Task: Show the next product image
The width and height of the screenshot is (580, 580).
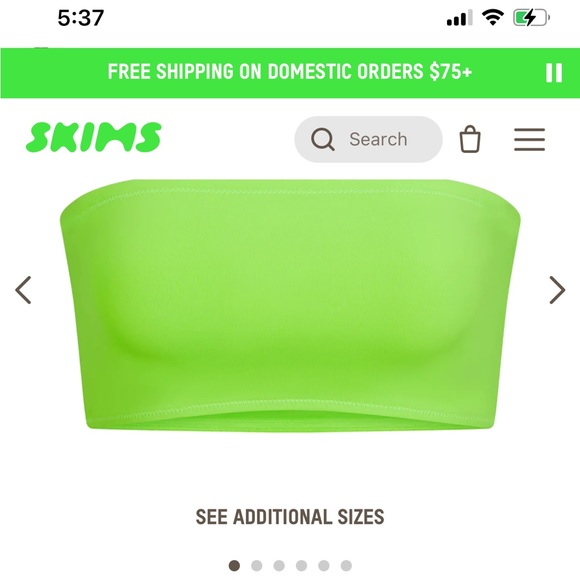Action: click(x=557, y=290)
